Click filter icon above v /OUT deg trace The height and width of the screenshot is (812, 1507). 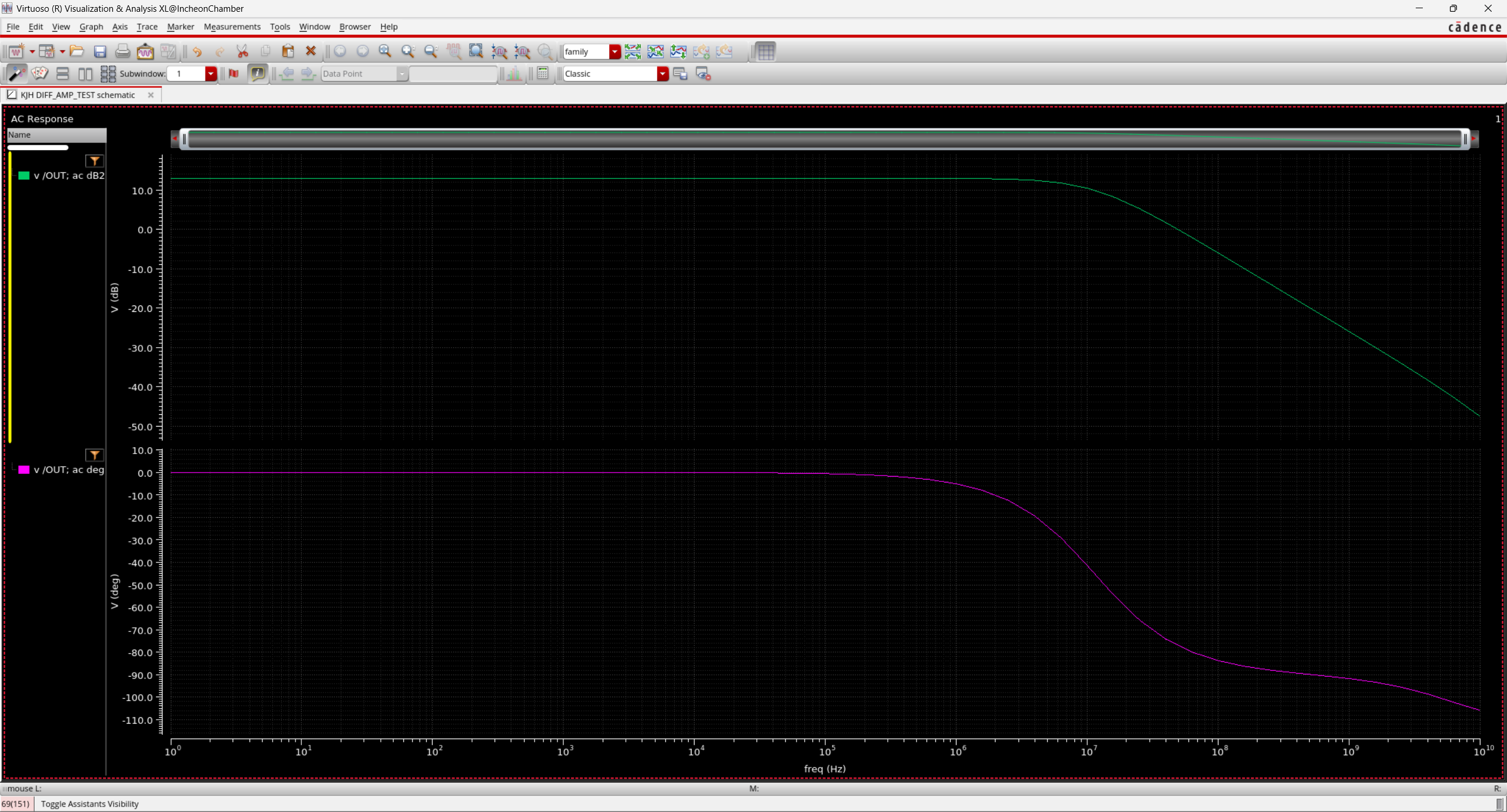click(x=94, y=455)
